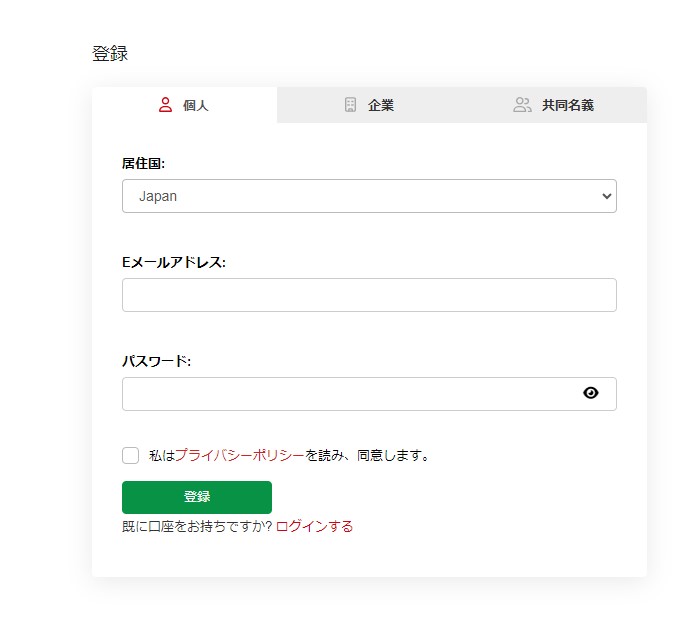Follow the ログインする link
Screen dimensions: 687x620
[314, 526]
